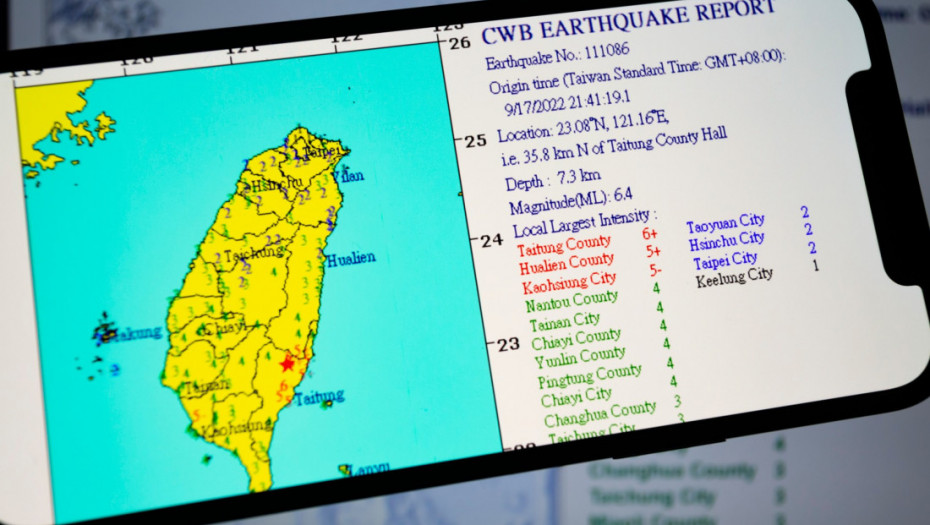Click the Taipei label on the map
The width and height of the screenshot is (930, 525).
(323, 152)
